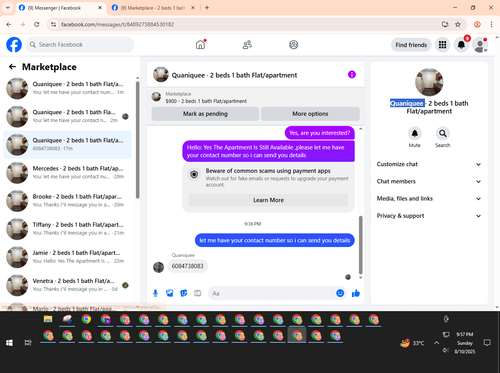Record a voice clip microphone icon
500x373 pixels.
point(155,293)
